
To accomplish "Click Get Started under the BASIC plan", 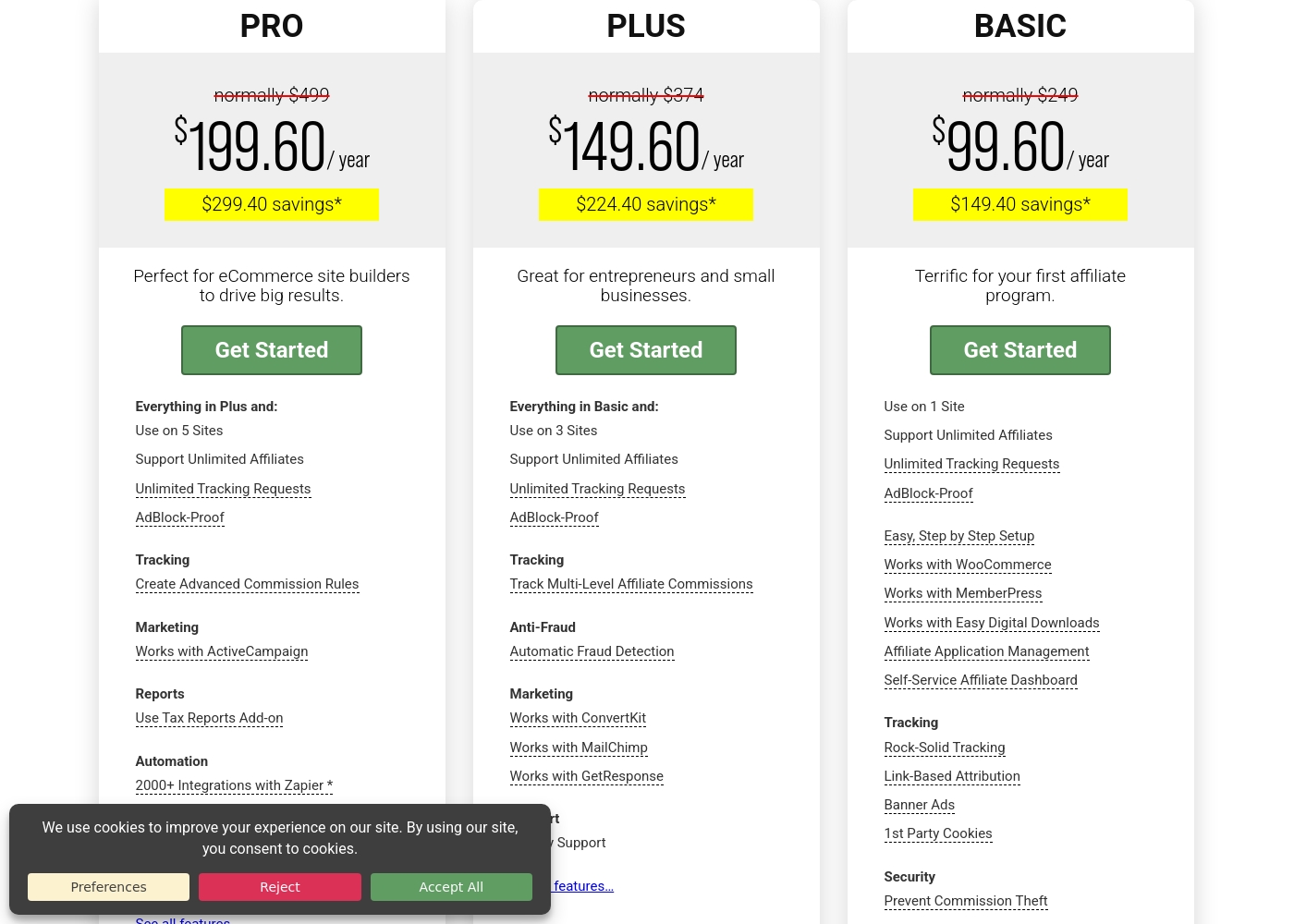I will click(x=1020, y=350).
